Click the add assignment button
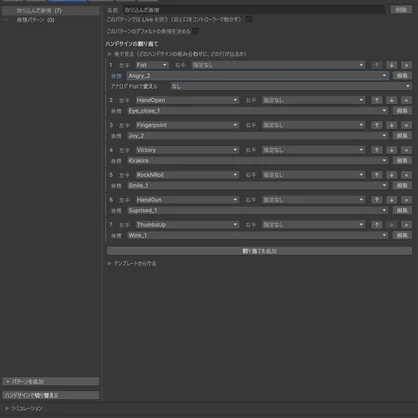The image size is (418, 418). (x=259, y=251)
